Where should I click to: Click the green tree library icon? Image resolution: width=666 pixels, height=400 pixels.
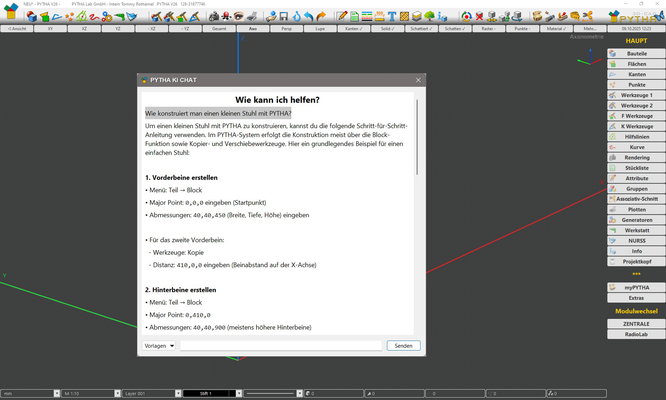click(429, 17)
